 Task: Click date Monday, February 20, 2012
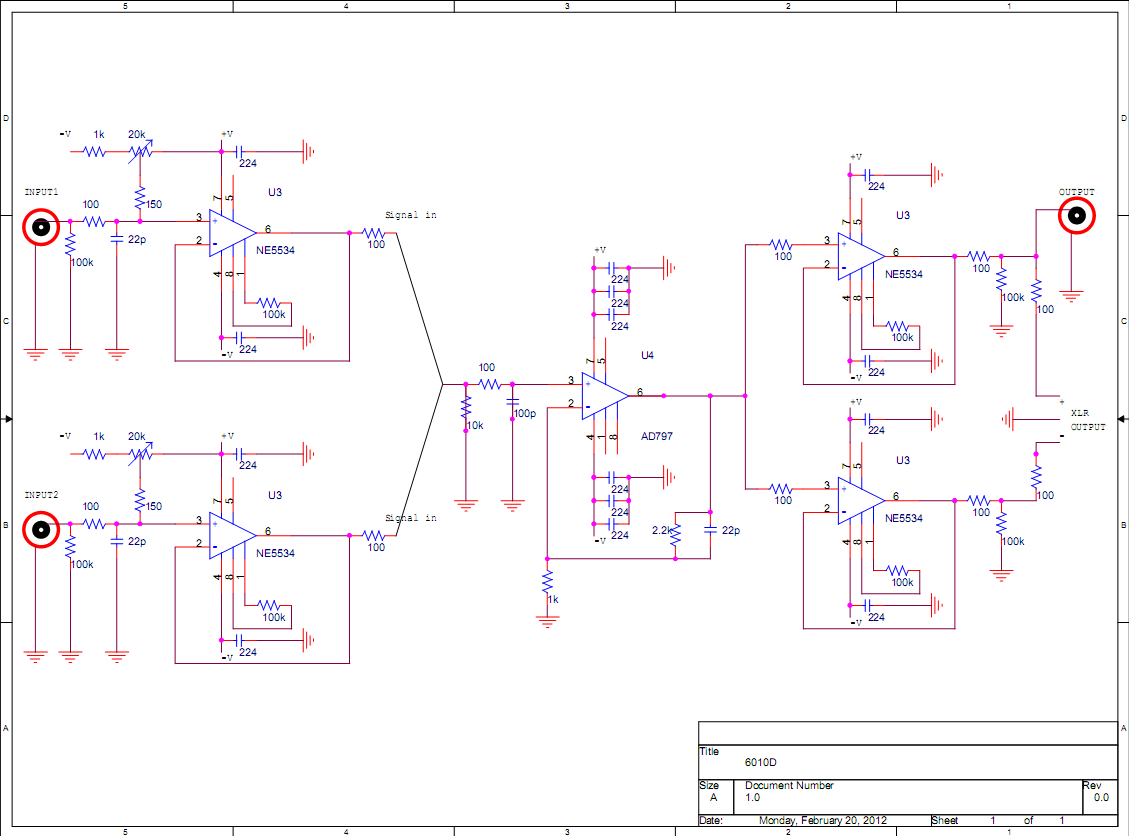pos(823,820)
